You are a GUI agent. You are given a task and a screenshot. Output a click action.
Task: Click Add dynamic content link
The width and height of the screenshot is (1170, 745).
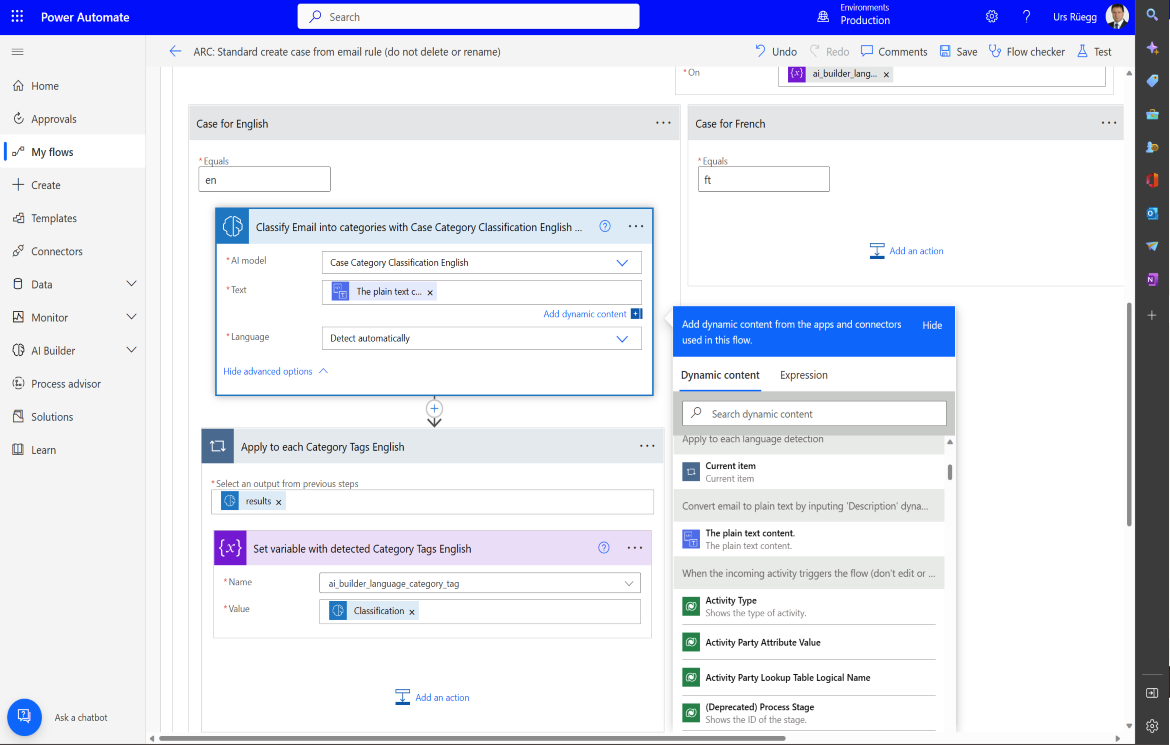point(585,314)
